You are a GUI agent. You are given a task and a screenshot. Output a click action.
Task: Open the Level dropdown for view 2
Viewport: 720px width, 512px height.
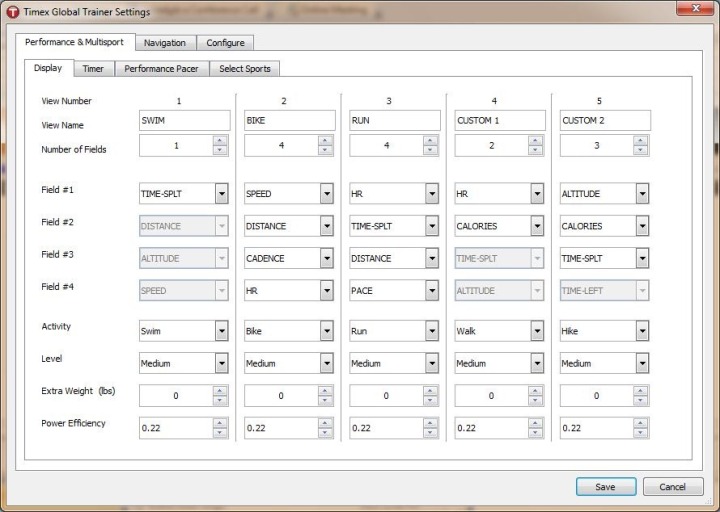click(327, 363)
